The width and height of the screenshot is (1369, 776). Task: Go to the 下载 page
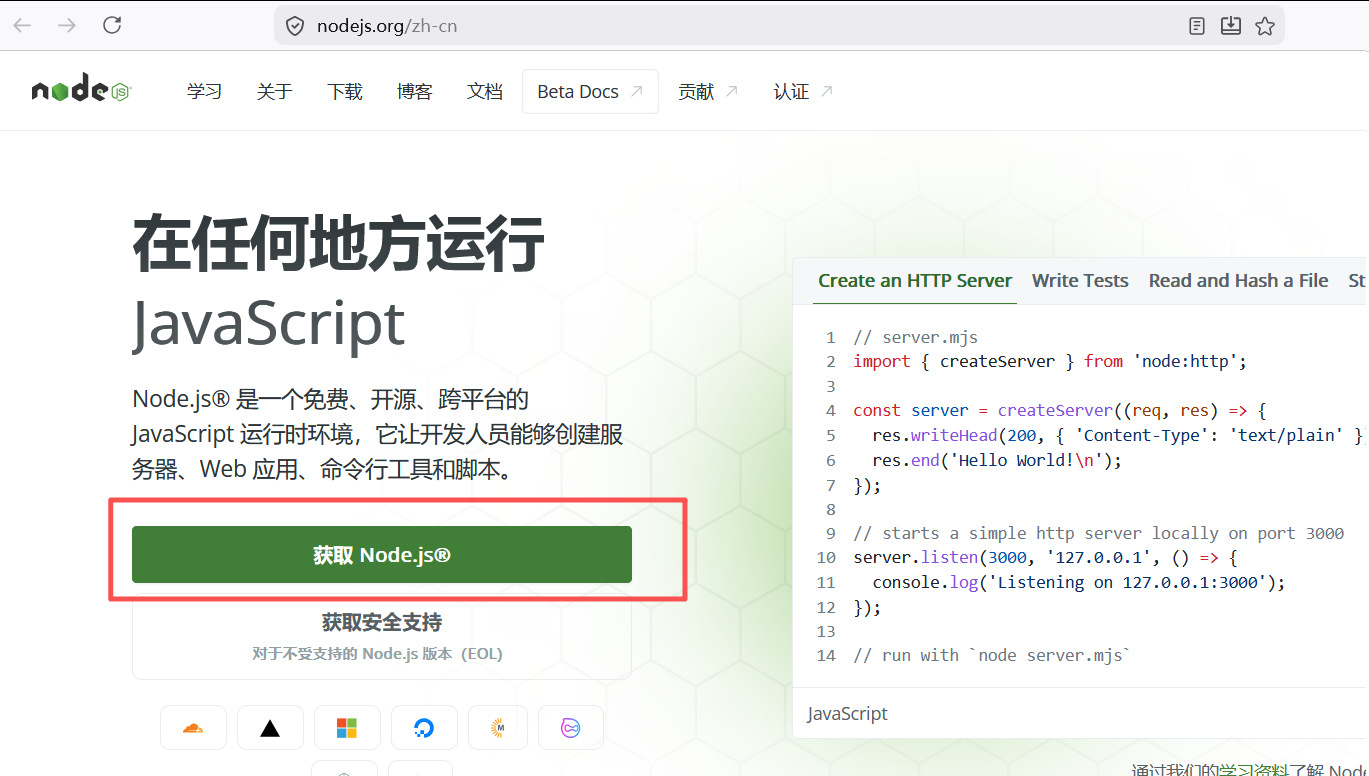(x=344, y=92)
